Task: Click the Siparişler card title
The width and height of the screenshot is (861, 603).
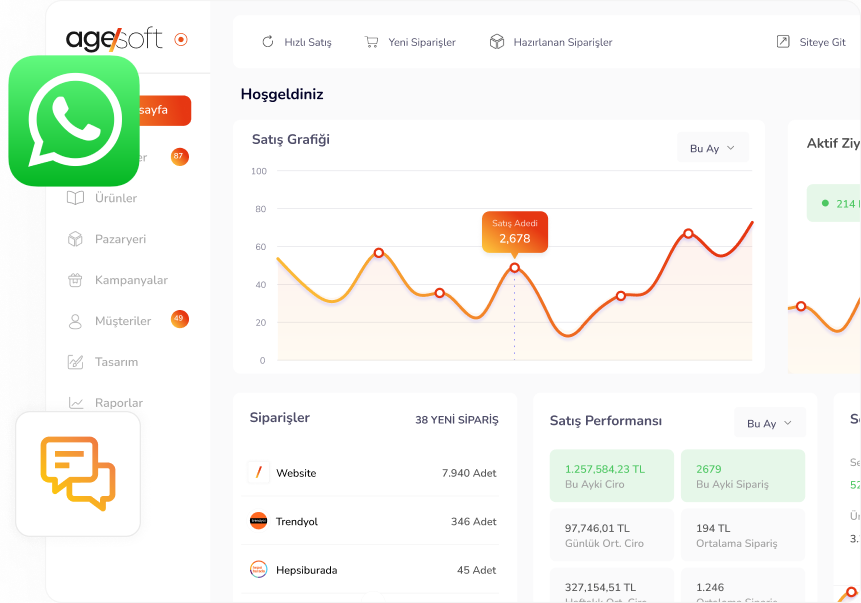Action: (280, 418)
